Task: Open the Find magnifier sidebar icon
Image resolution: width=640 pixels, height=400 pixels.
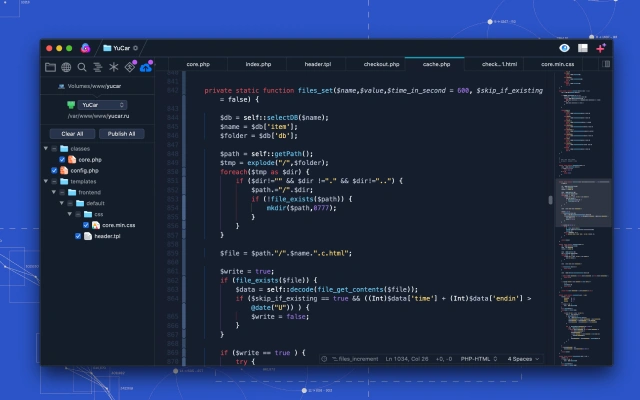Action: point(82,67)
